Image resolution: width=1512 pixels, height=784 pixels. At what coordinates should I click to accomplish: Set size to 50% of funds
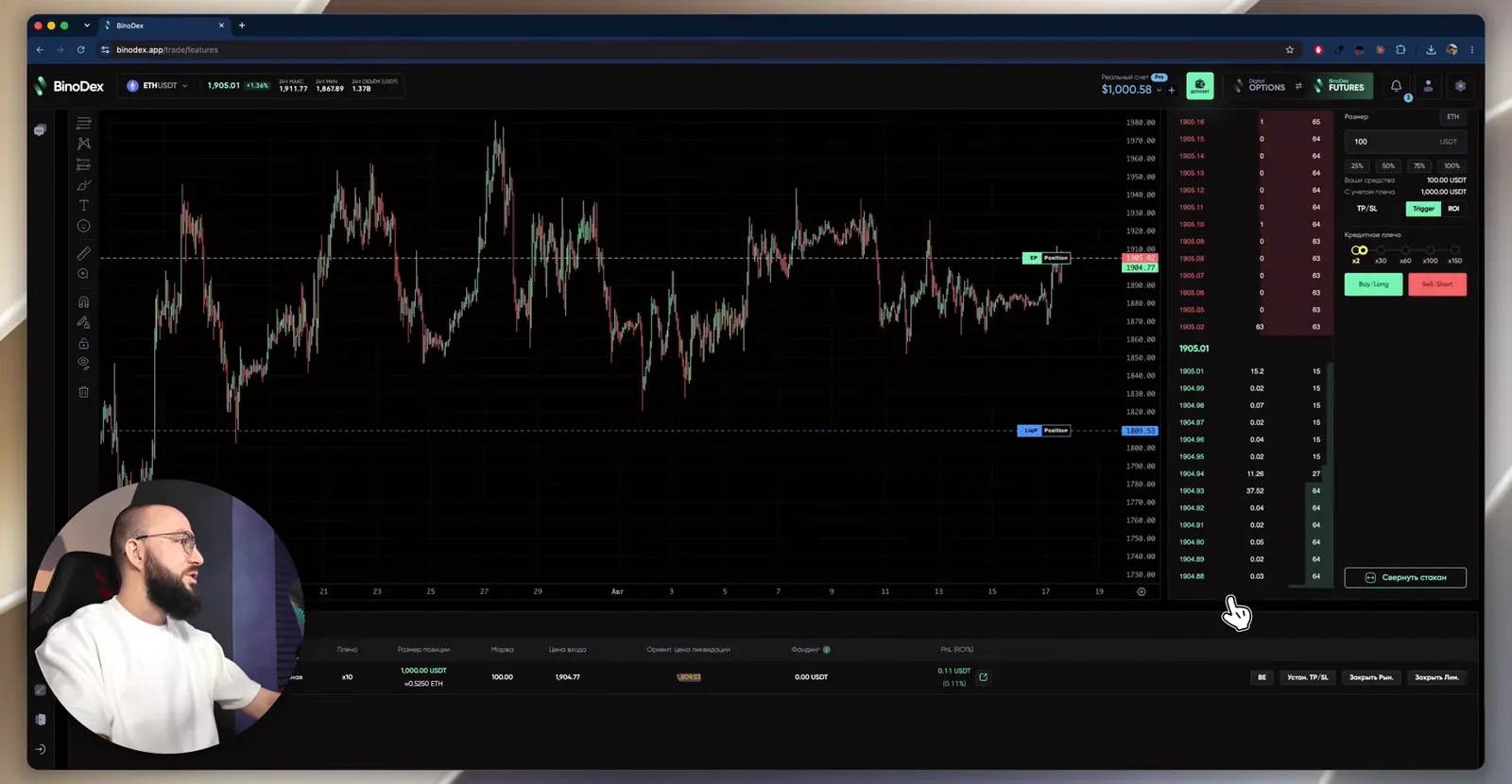(1388, 166)
